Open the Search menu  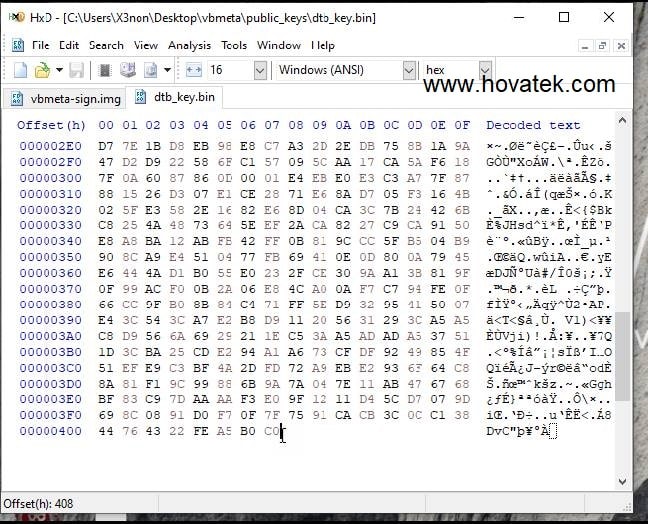pyautogui.click(x=106, y=45)
